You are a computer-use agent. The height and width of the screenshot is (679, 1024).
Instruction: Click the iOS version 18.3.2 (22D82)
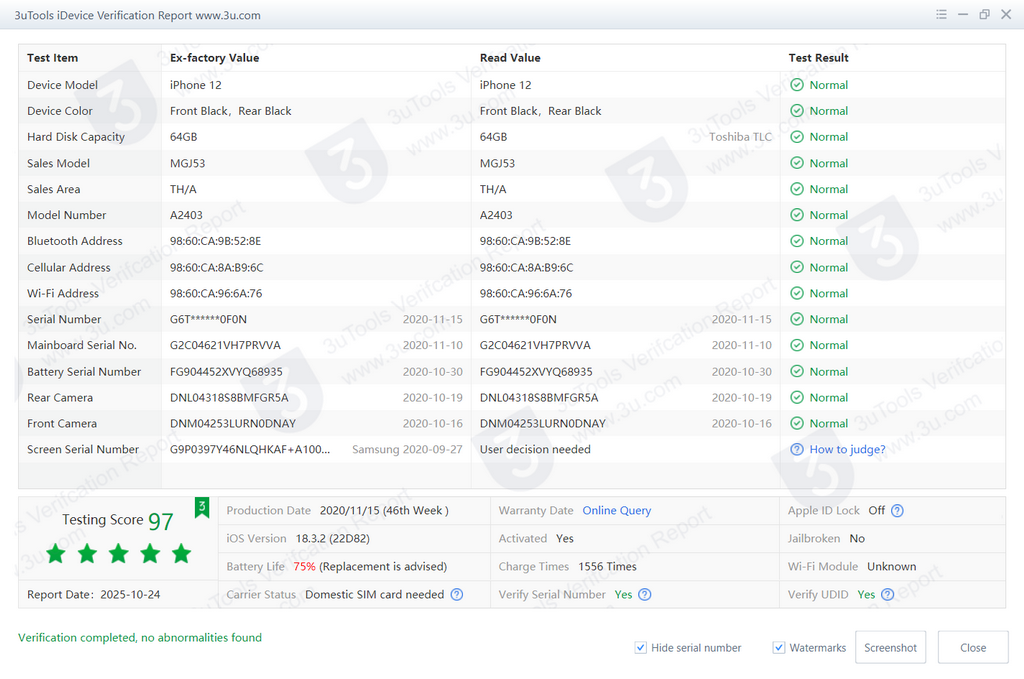pos(332,539)
